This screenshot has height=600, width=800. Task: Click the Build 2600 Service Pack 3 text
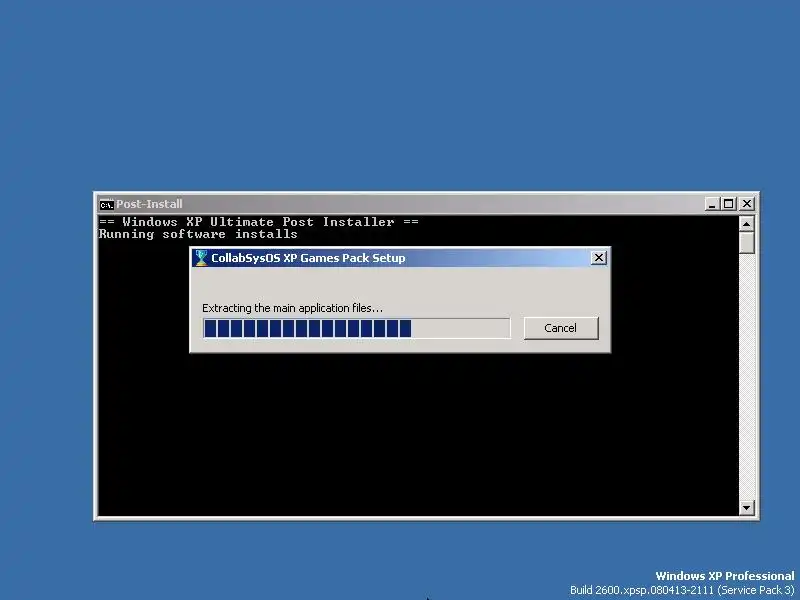(682, 590)
